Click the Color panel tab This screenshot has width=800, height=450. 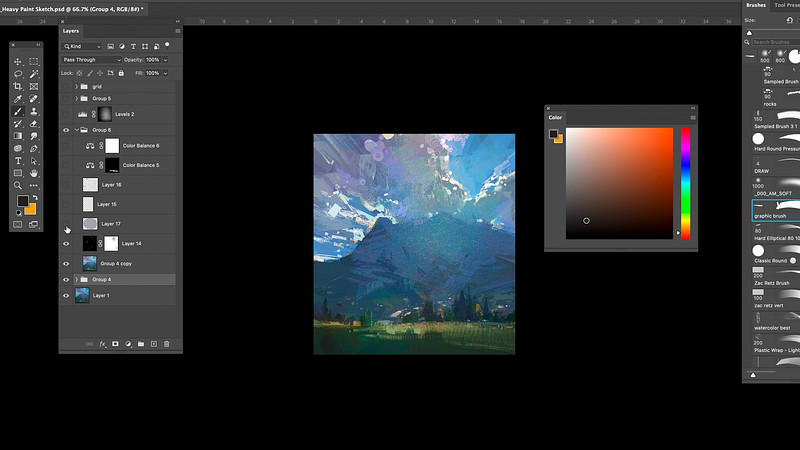click(x=555, y=117)
